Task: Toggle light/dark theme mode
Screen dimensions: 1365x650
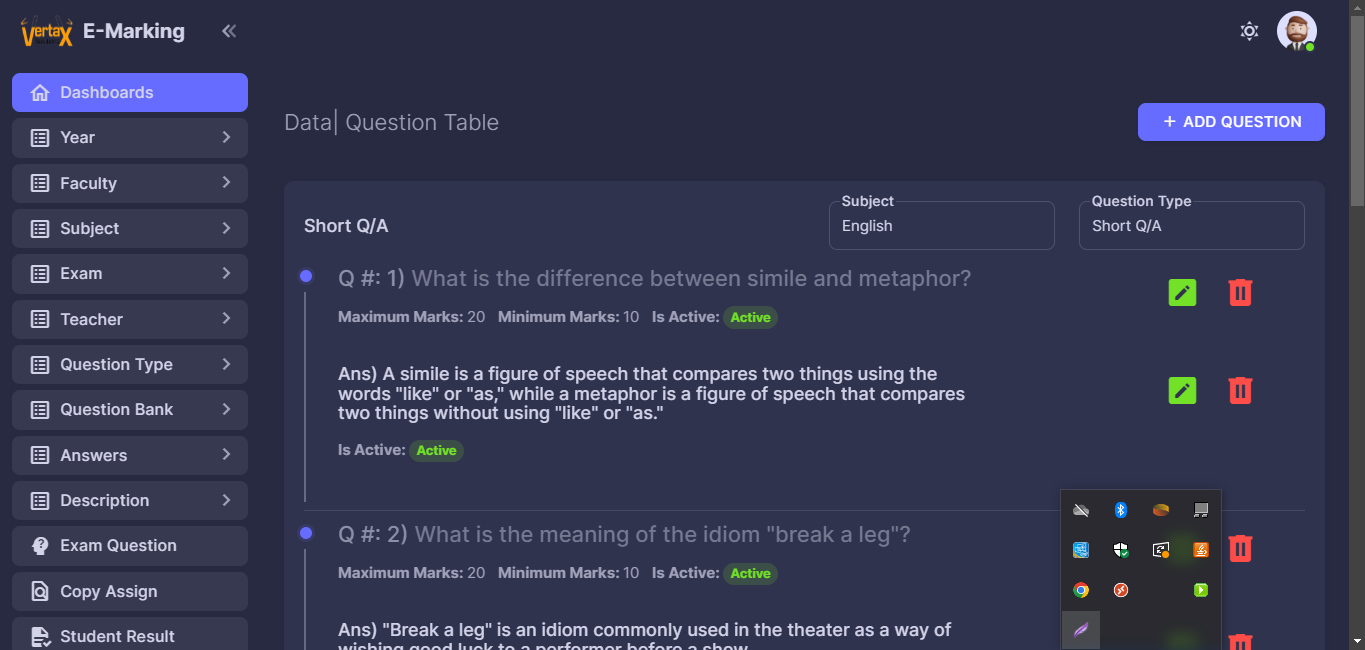Action: (x=1249, y=31)
